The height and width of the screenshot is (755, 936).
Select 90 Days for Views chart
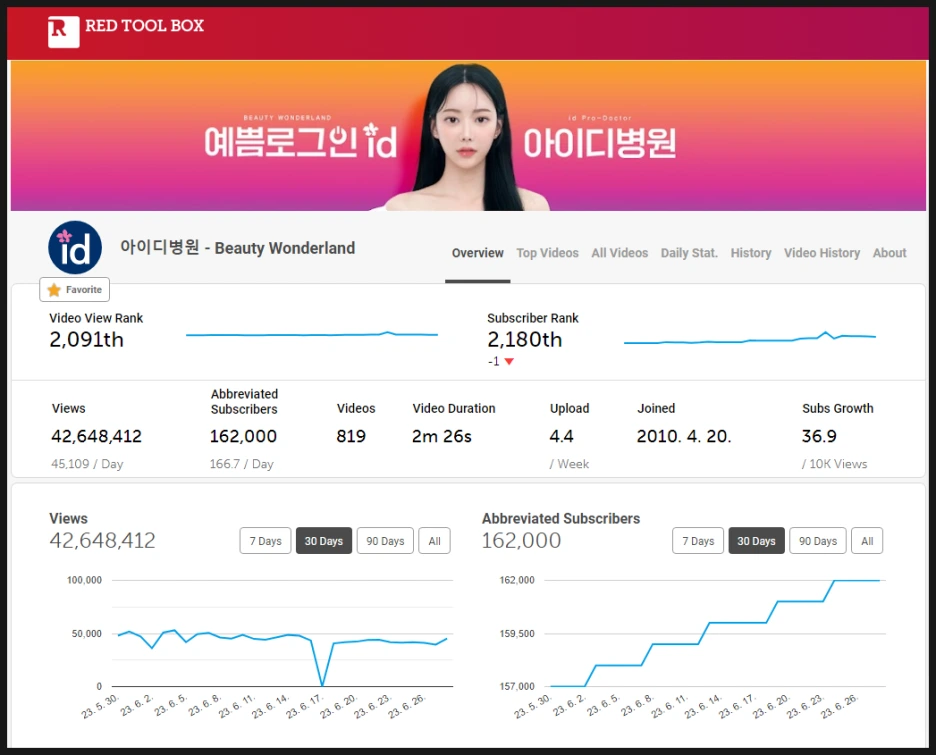point(385,541)
